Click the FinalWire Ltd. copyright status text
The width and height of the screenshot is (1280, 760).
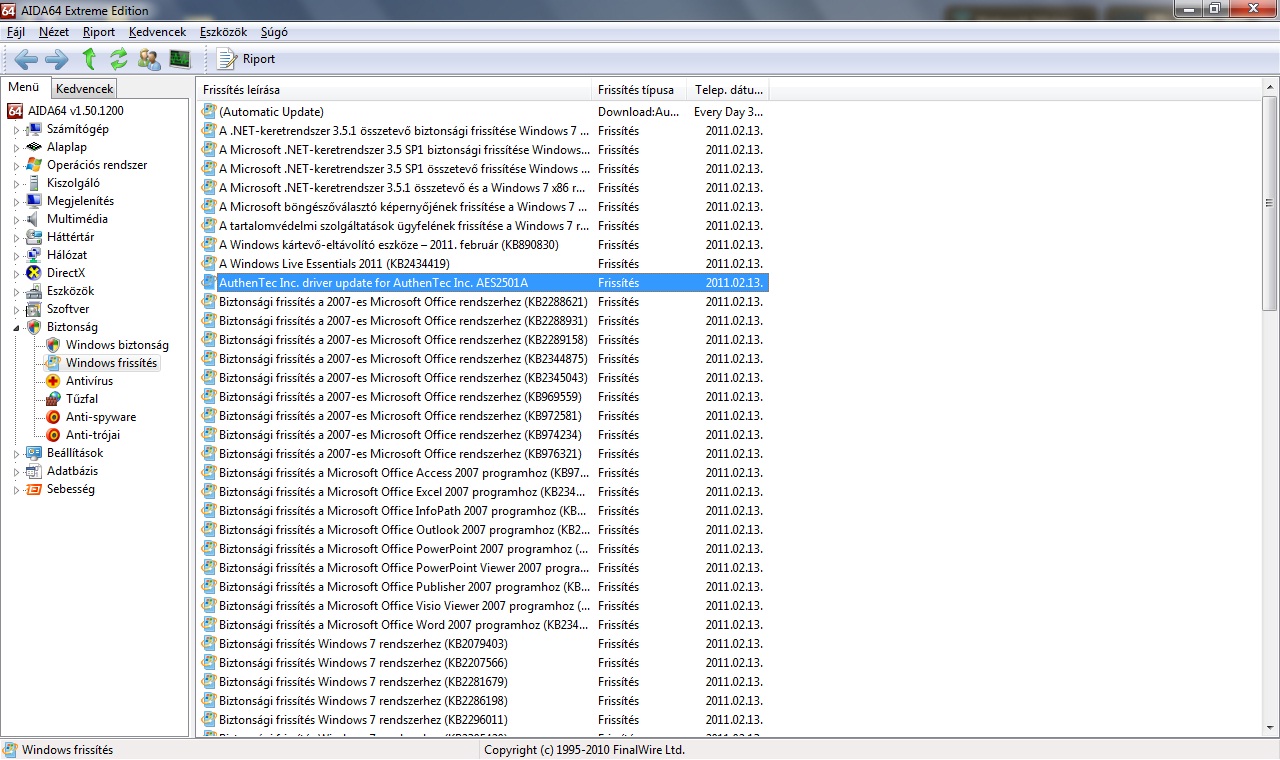pyautogui.click(x=584, y=750)
